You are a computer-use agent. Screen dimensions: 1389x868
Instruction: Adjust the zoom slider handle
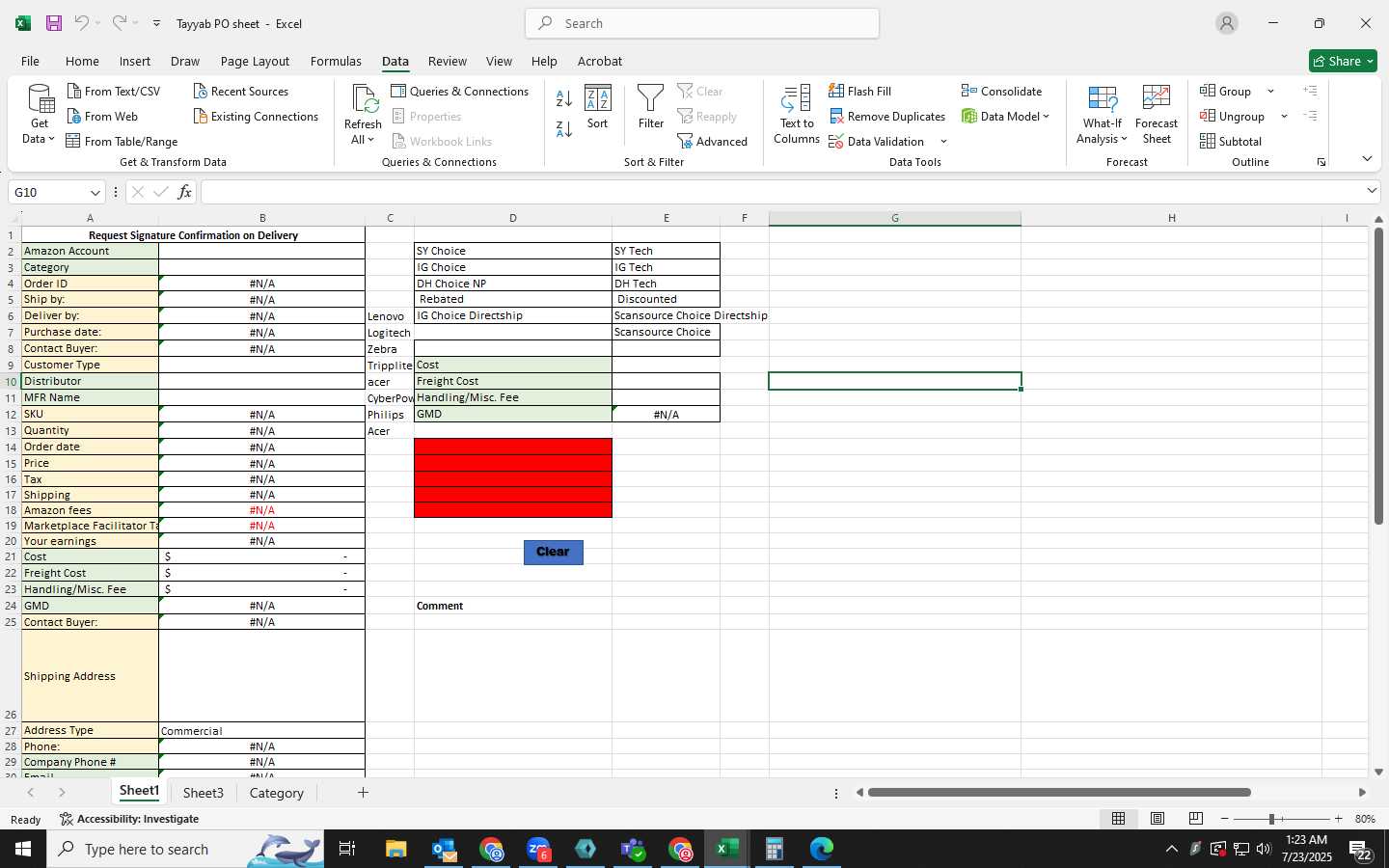pos(1271,819)
